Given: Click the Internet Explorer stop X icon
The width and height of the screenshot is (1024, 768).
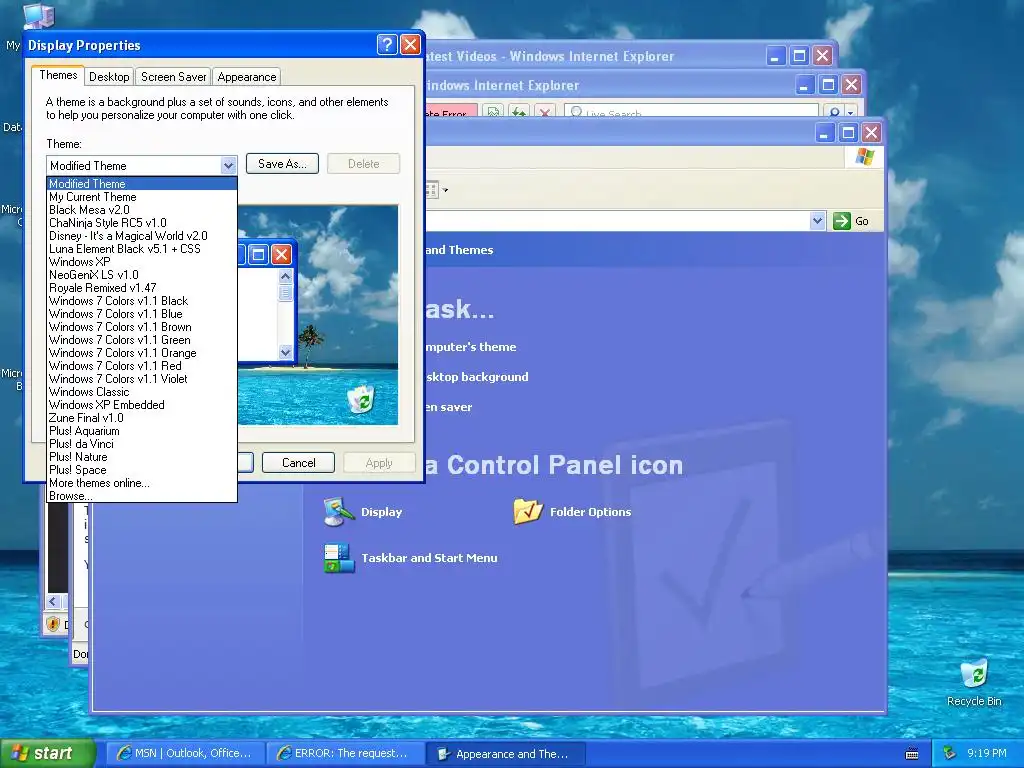Looking at the screenshot, I should click(x=545, y=112).
